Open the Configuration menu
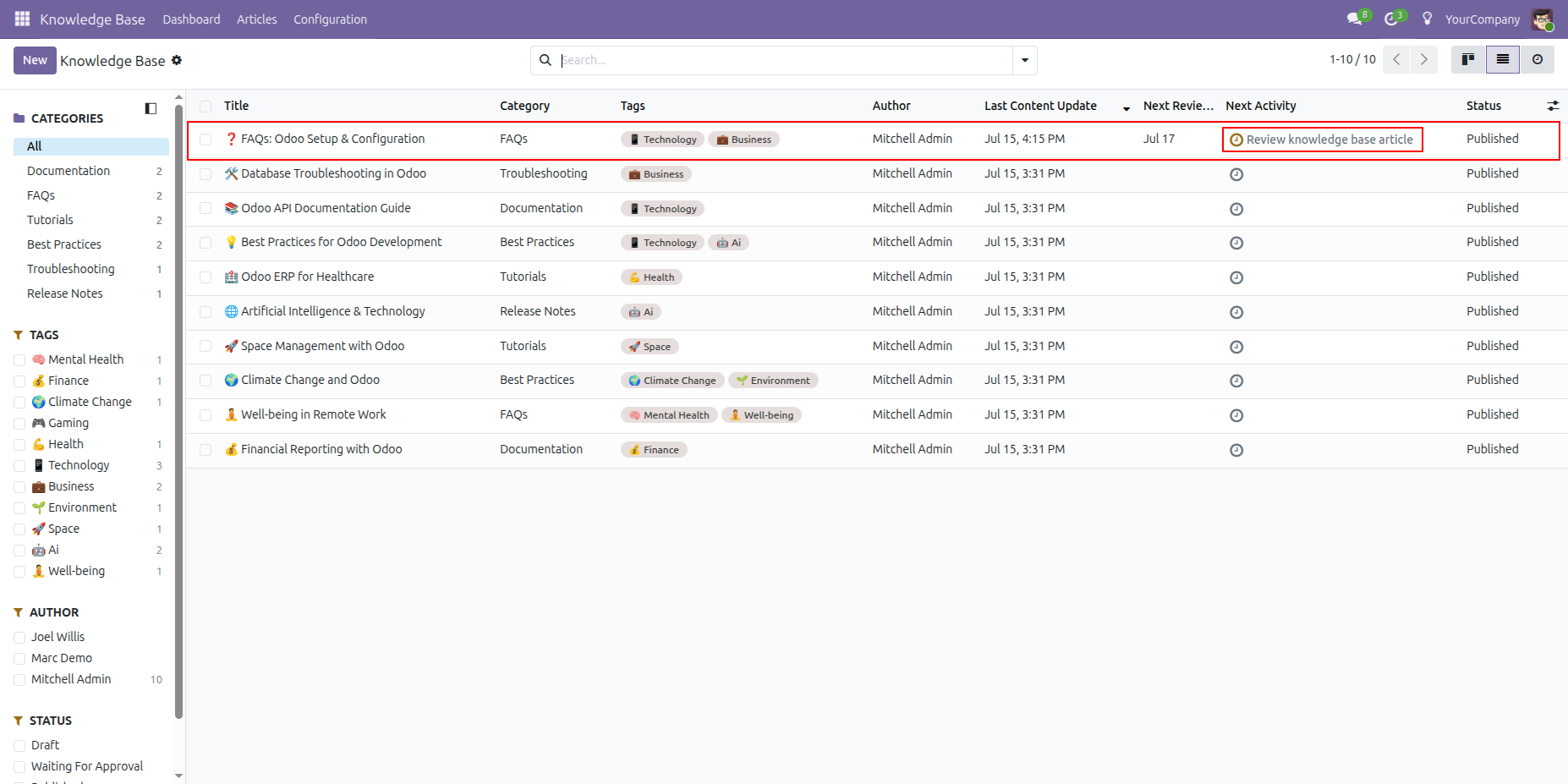This screenshot has width=1568, height=784. [330, 19]
